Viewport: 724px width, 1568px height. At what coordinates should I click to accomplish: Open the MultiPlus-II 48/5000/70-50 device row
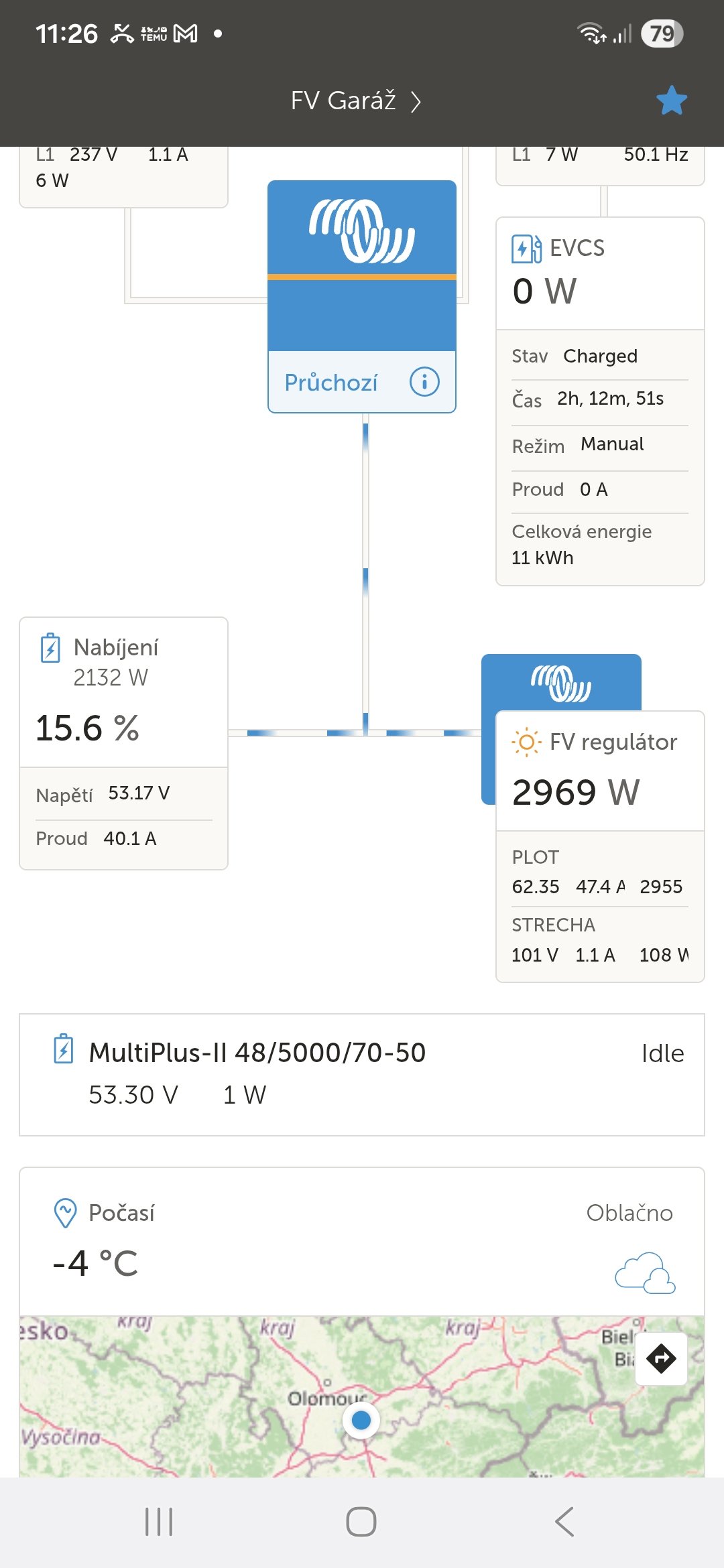point(362,1074)
